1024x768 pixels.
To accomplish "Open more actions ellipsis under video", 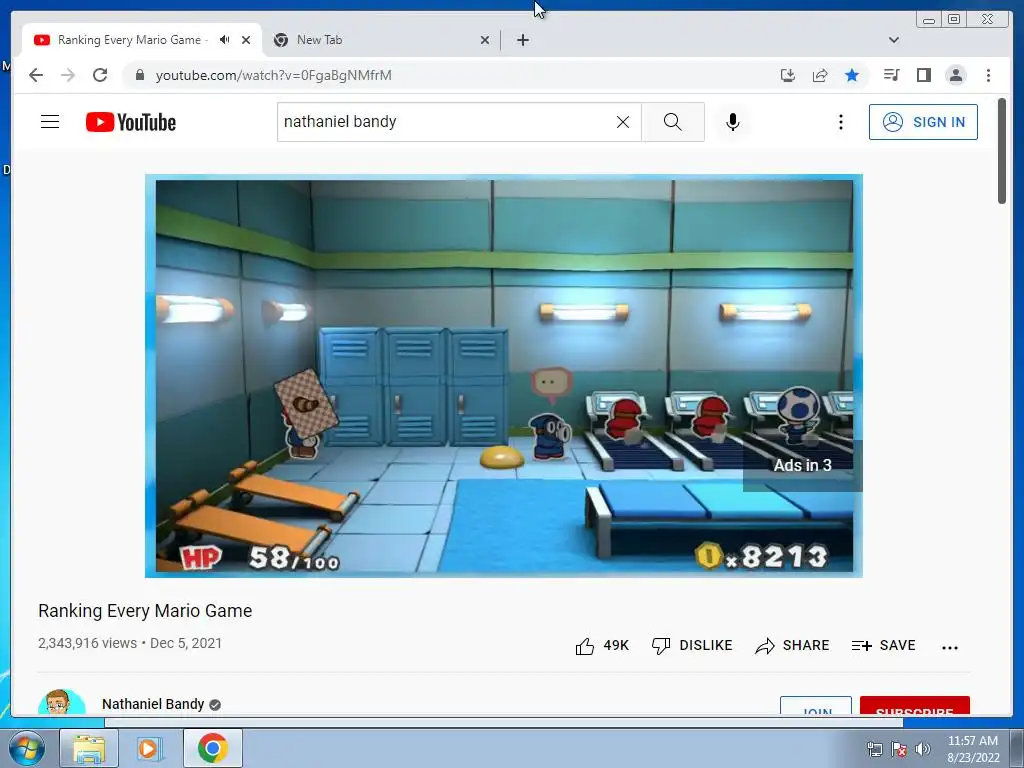I will [950, 647].
